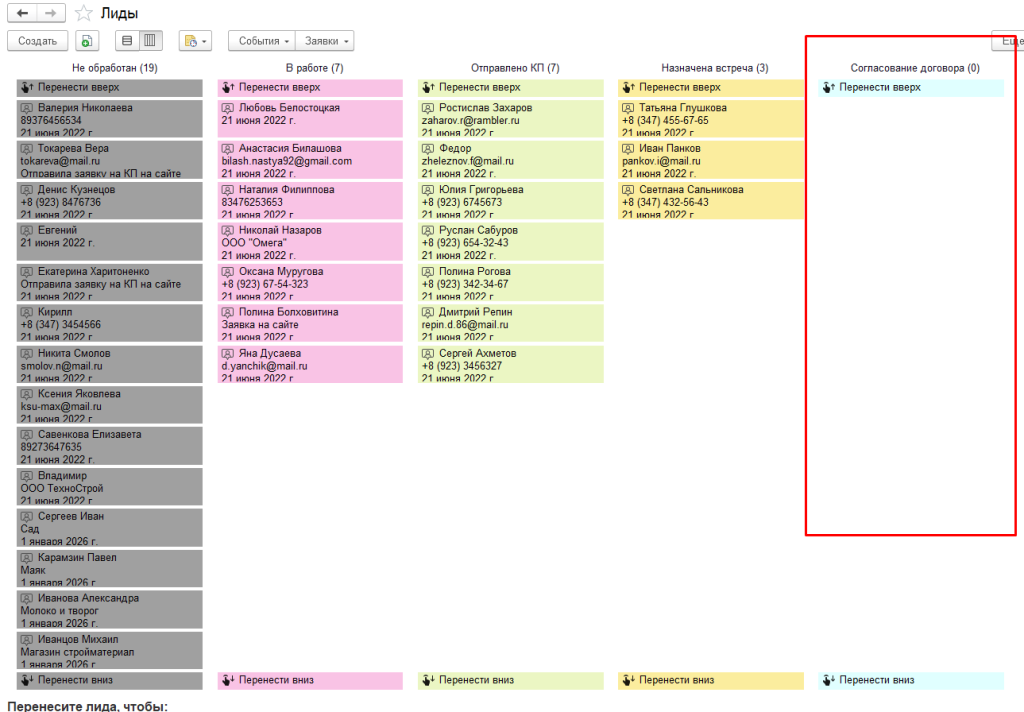Click contact icon on Иванова Александра card
The width and height of the screenshot is (1024, 712).
pyautogui.click(x=27, y=598)
